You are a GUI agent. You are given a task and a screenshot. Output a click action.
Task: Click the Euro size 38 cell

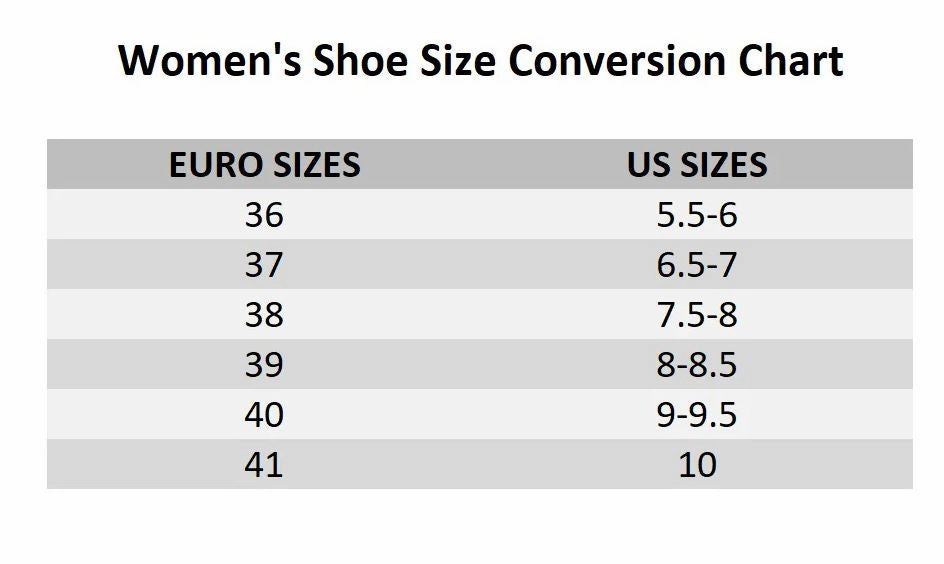tap(264, 315)
